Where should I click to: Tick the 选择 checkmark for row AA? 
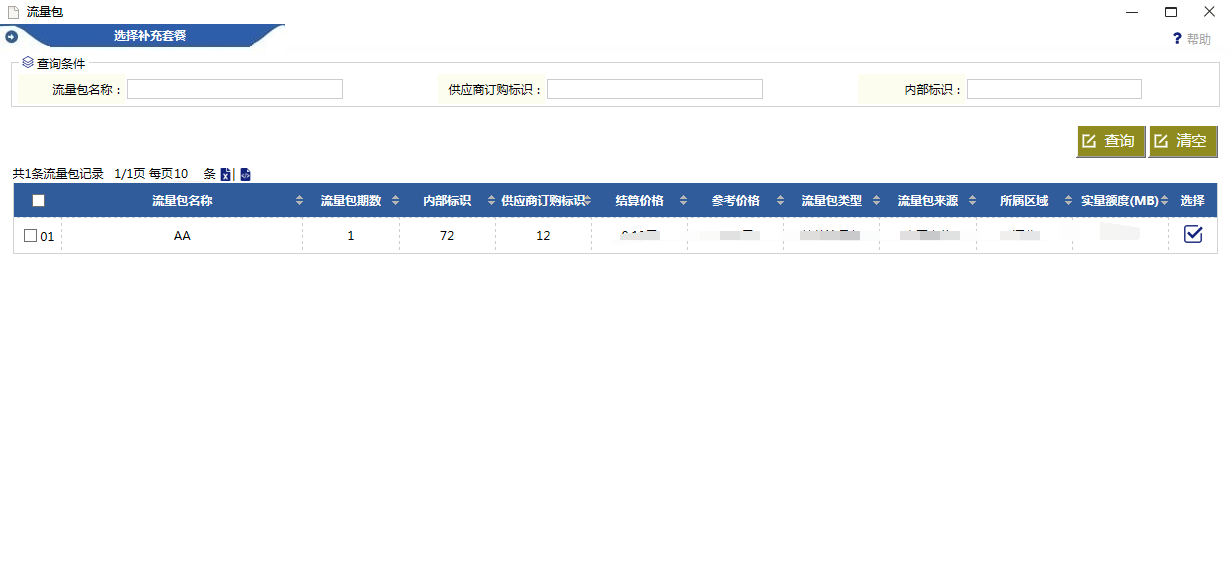(1193, 234)
